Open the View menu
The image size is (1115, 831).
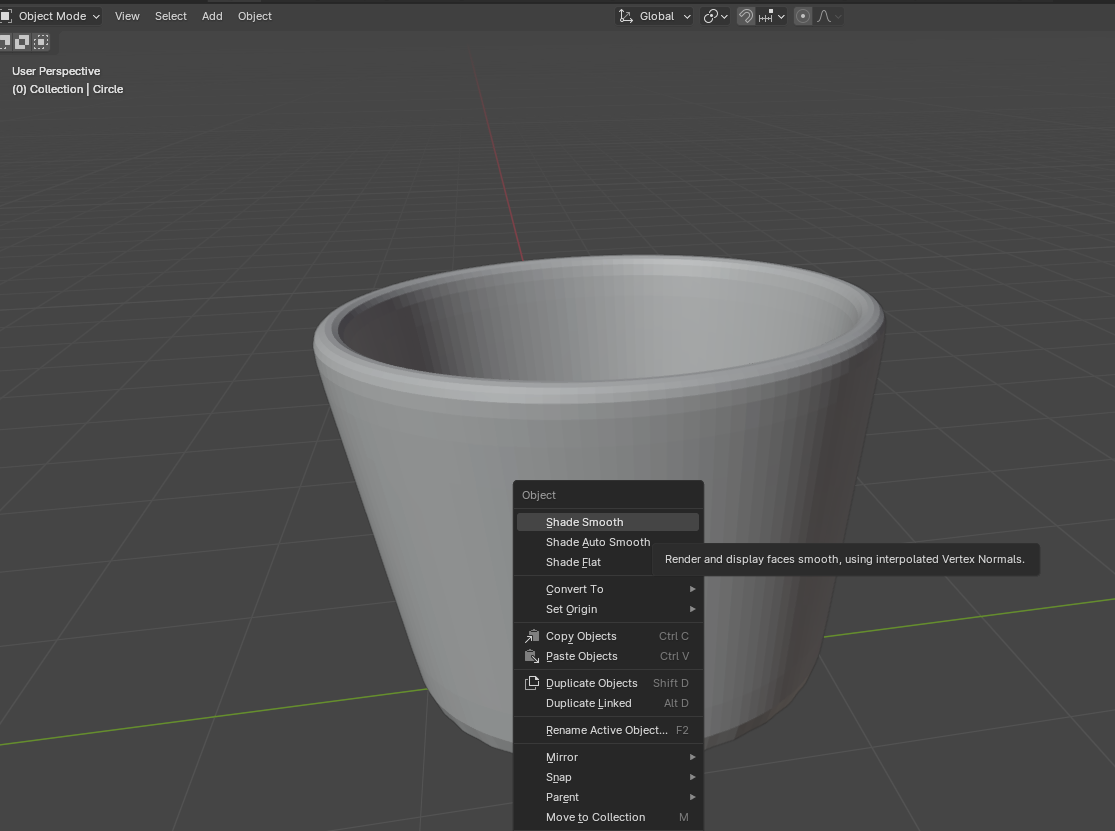coord(127,16)
